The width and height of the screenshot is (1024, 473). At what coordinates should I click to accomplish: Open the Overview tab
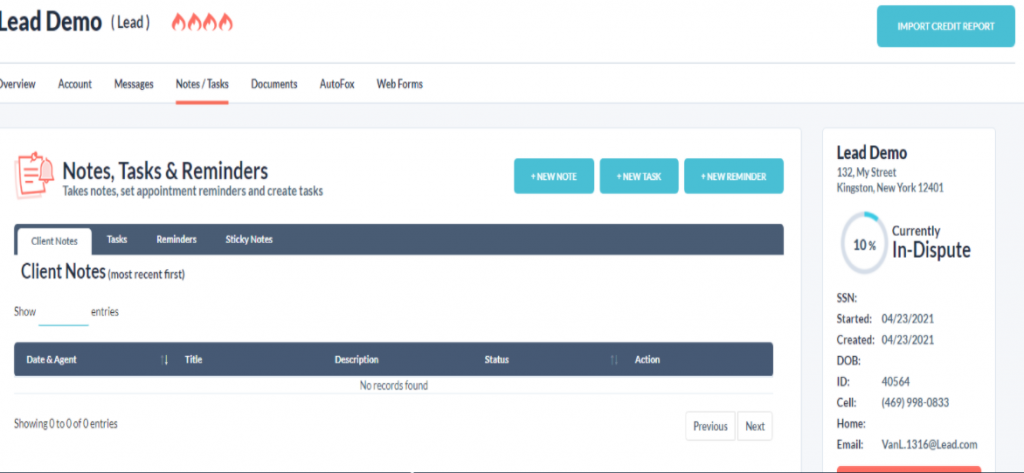16,84
